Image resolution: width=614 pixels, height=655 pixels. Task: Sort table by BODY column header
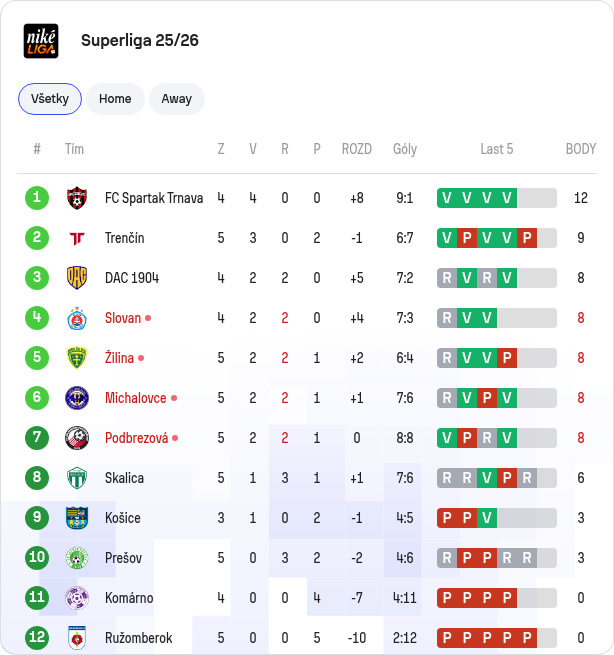[x=581, y=149]
